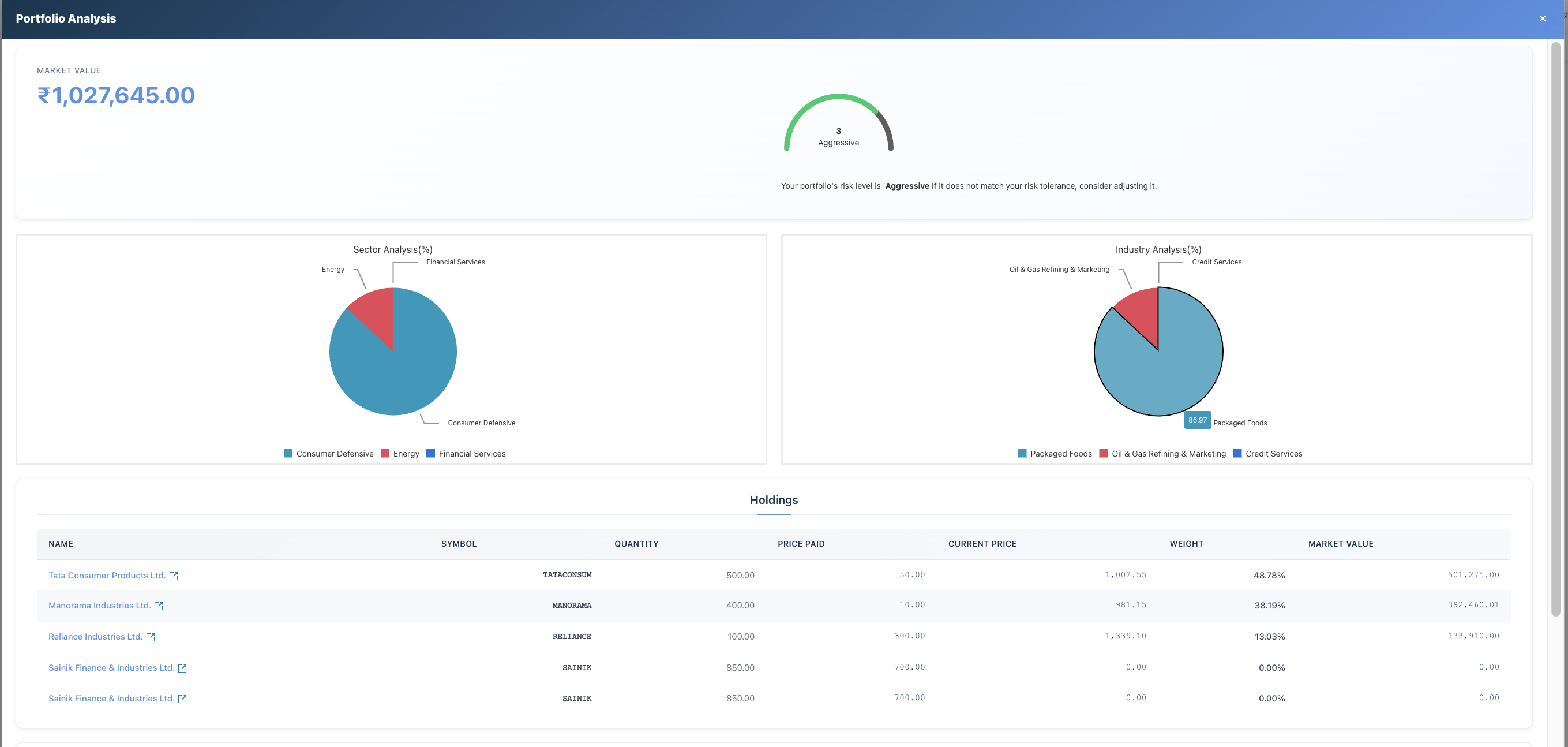The width and height of the screenshot is (1568, 747).
Task: Open external link icon beside Sainik row with Quantity 850.00, lower
Action: (182, 699)
